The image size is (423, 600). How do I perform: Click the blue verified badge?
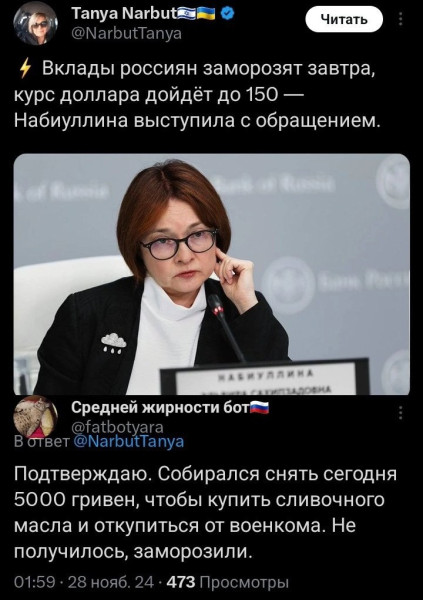point(229,15)
